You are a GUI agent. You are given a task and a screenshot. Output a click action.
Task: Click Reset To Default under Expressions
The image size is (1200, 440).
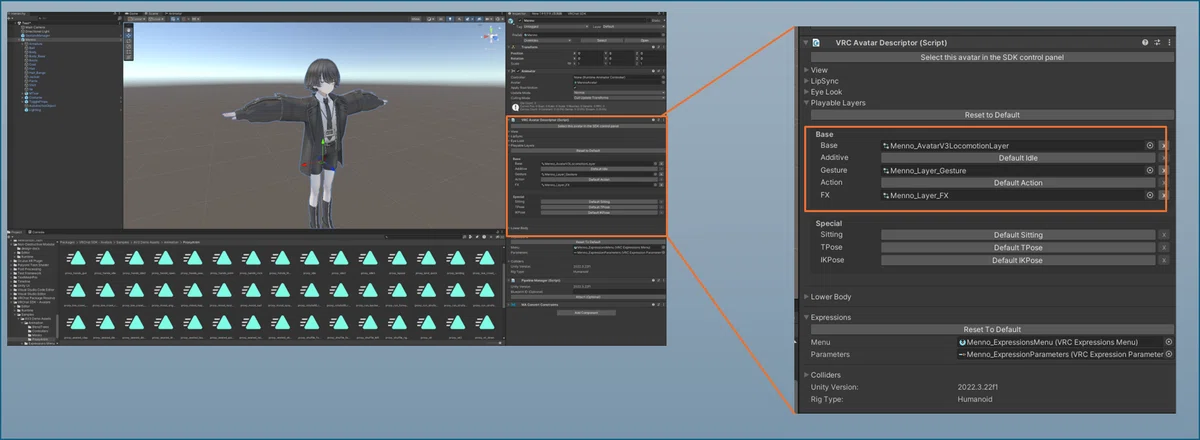(x=991, y=330)
